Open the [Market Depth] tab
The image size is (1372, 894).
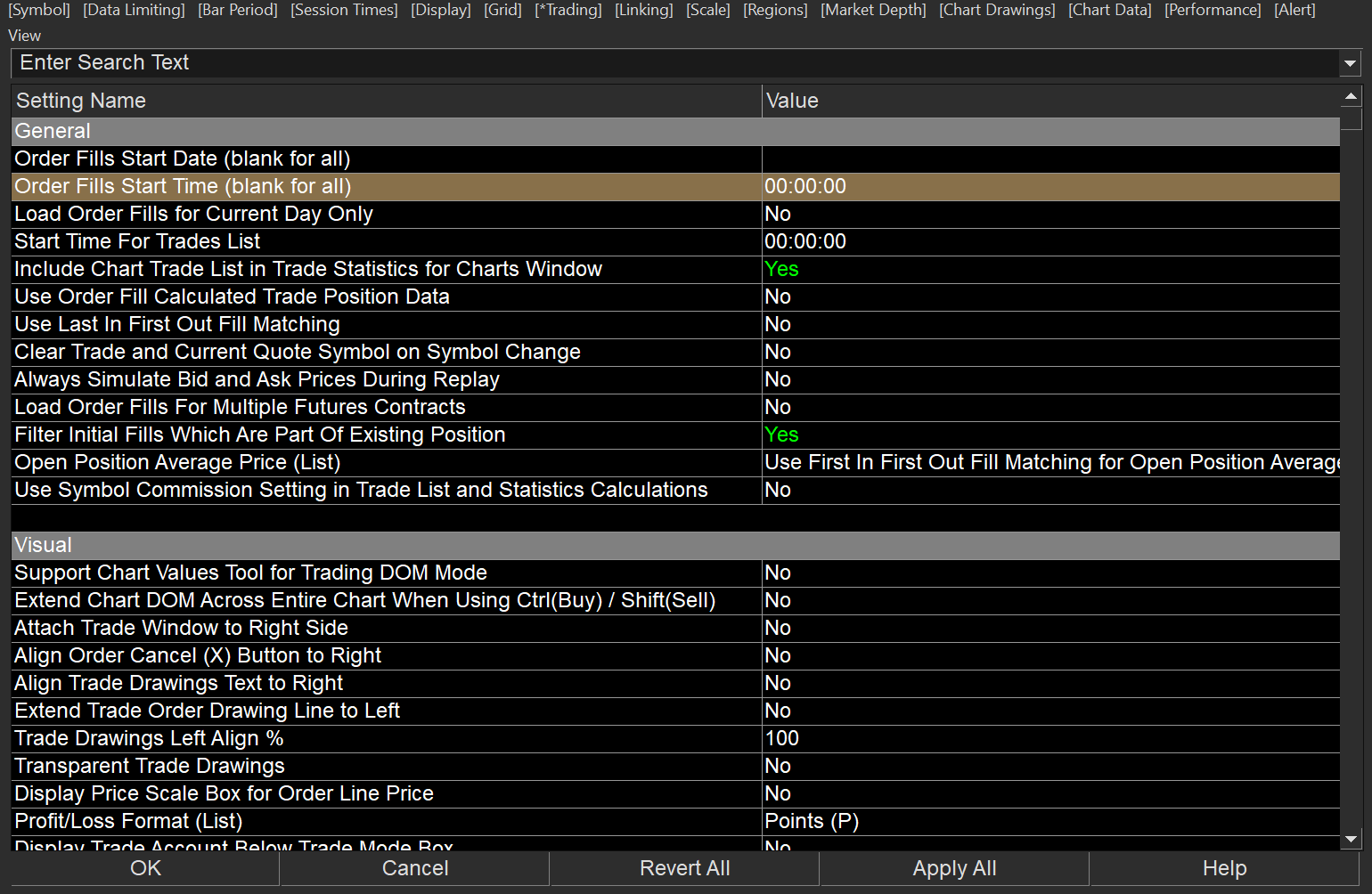874,10
